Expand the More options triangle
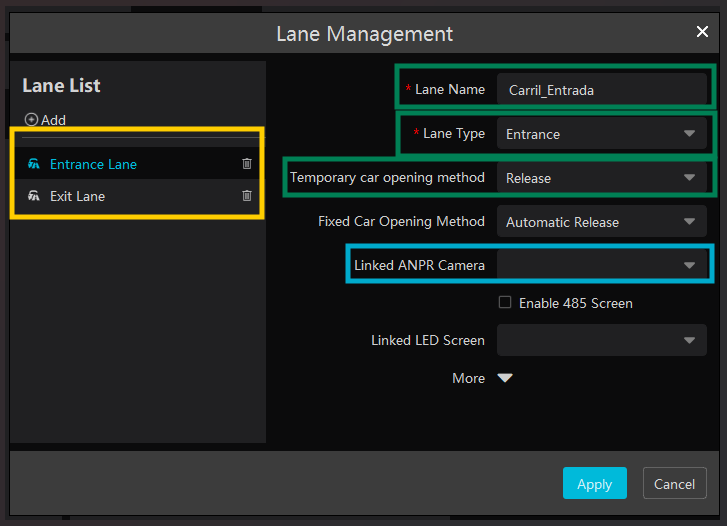Viewport: 727px width, 526px height. click(x=505, y=378)
